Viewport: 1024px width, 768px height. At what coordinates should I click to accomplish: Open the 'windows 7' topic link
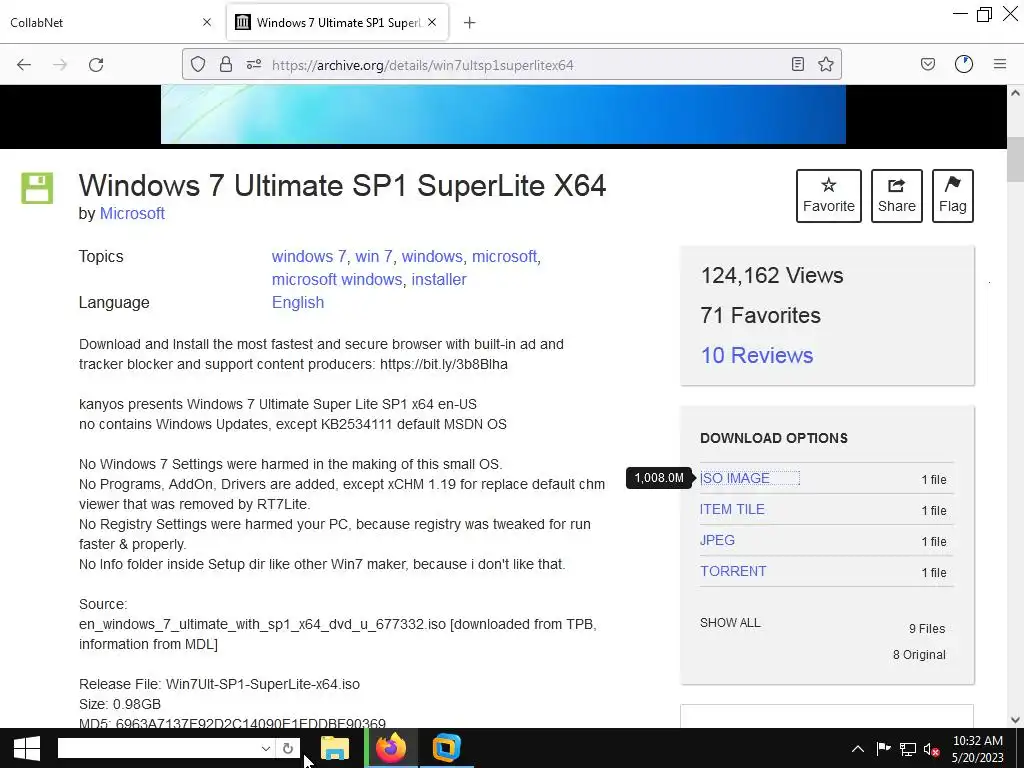[309, 256]
